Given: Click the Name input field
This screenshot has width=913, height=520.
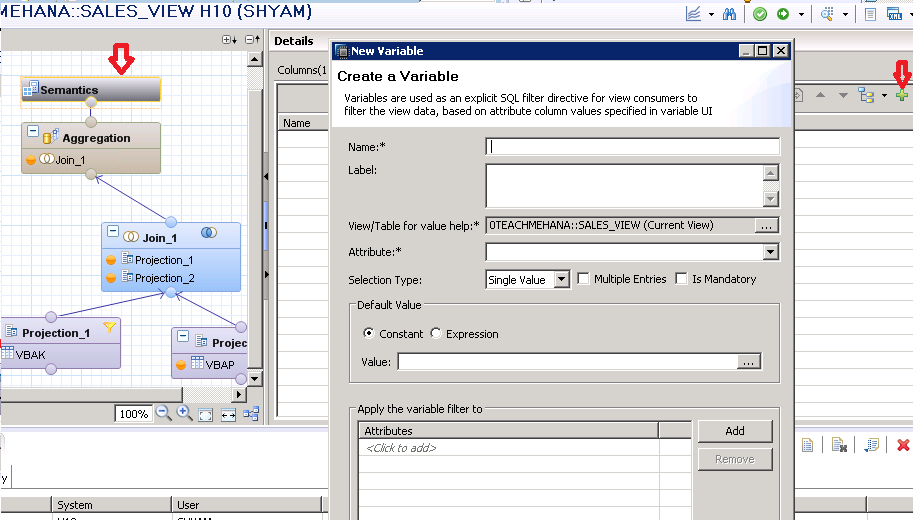Looking at the screenshot, I should click(x=632, y=146).
